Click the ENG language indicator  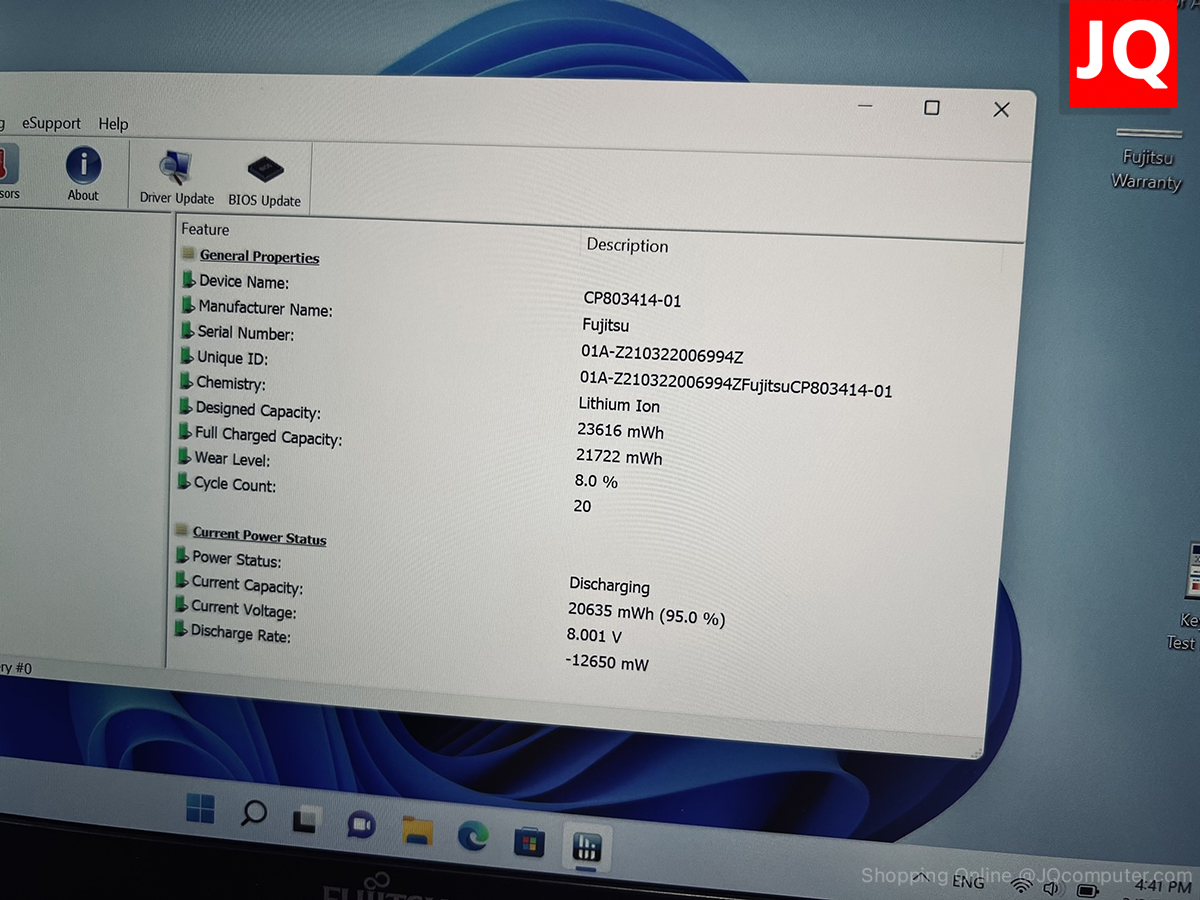click(968, 882)
